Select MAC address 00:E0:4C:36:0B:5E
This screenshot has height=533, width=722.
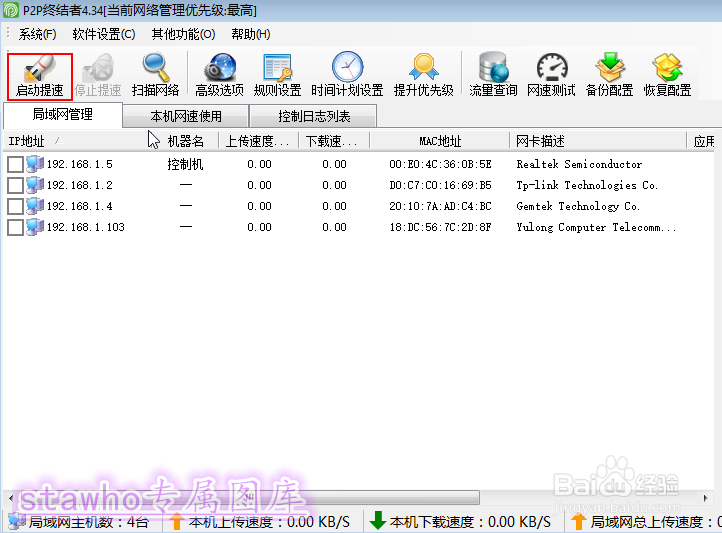[x=440, y=164]
